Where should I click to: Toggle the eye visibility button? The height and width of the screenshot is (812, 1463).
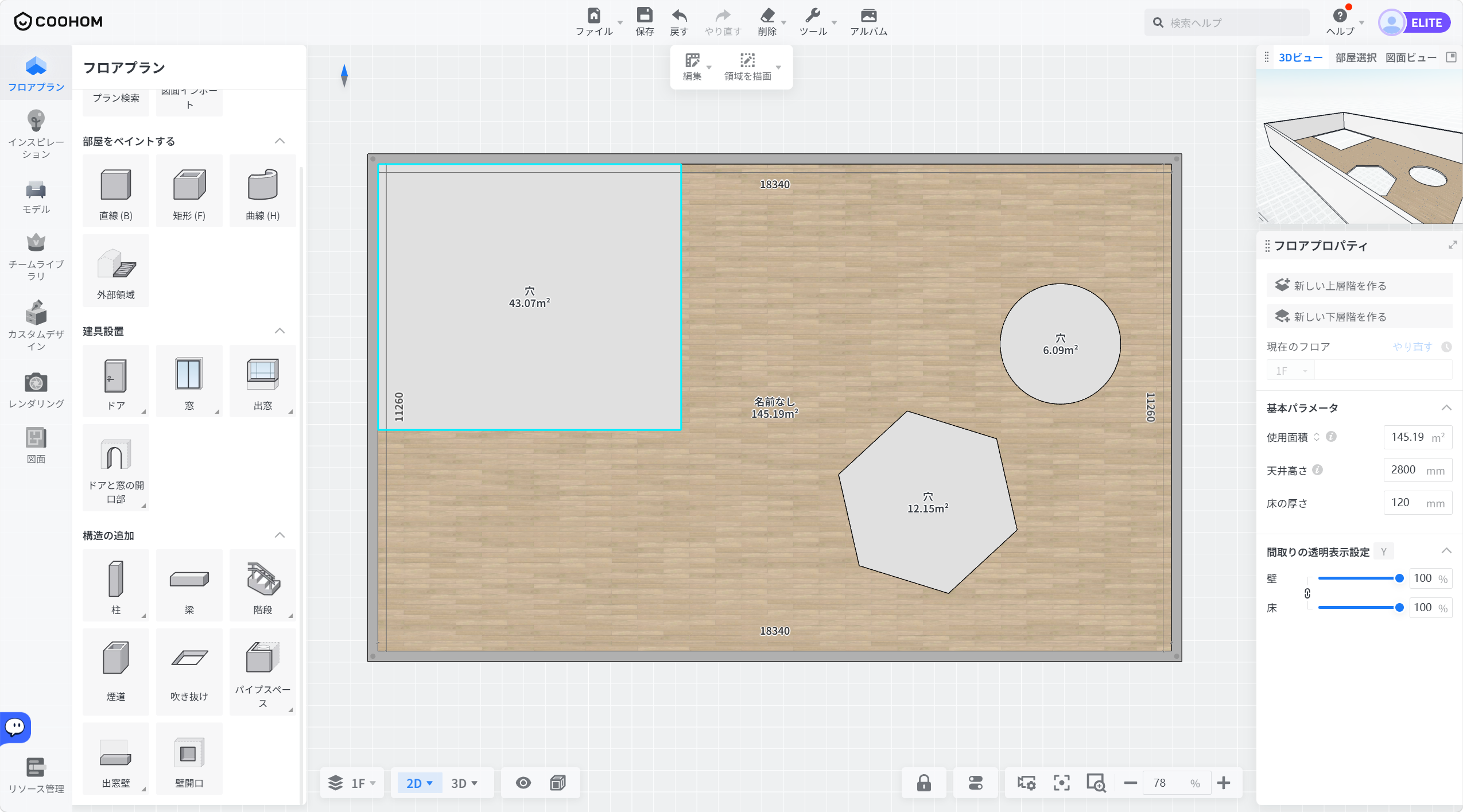point(523,783)
